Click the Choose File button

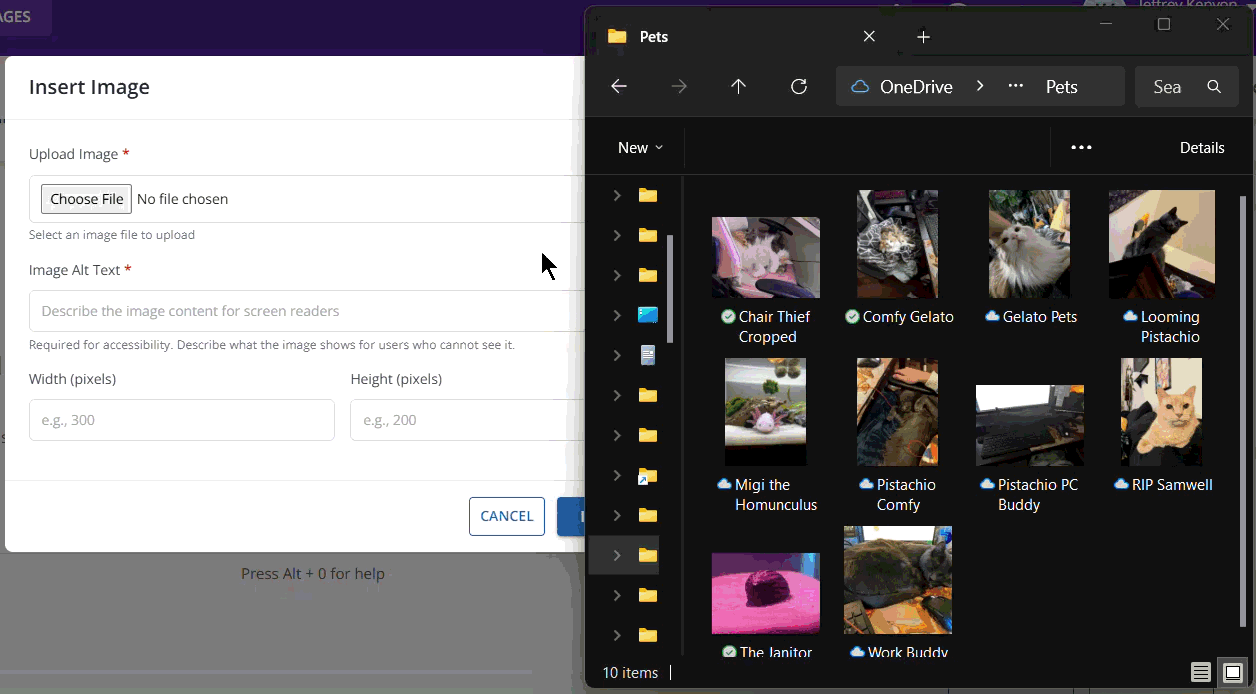(87, 199)
